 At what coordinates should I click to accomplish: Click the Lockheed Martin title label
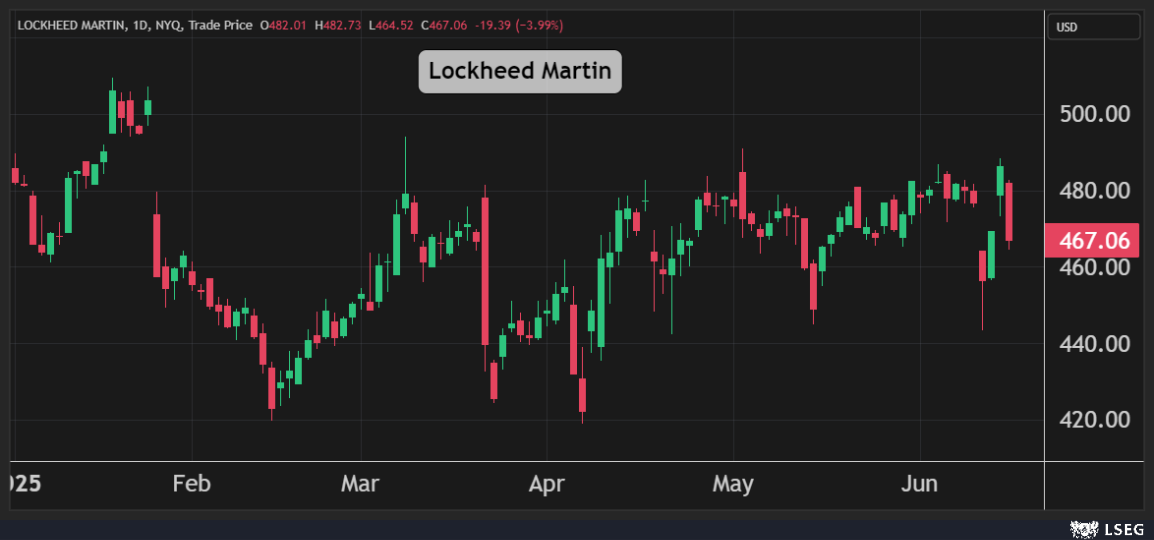point(519,71)
